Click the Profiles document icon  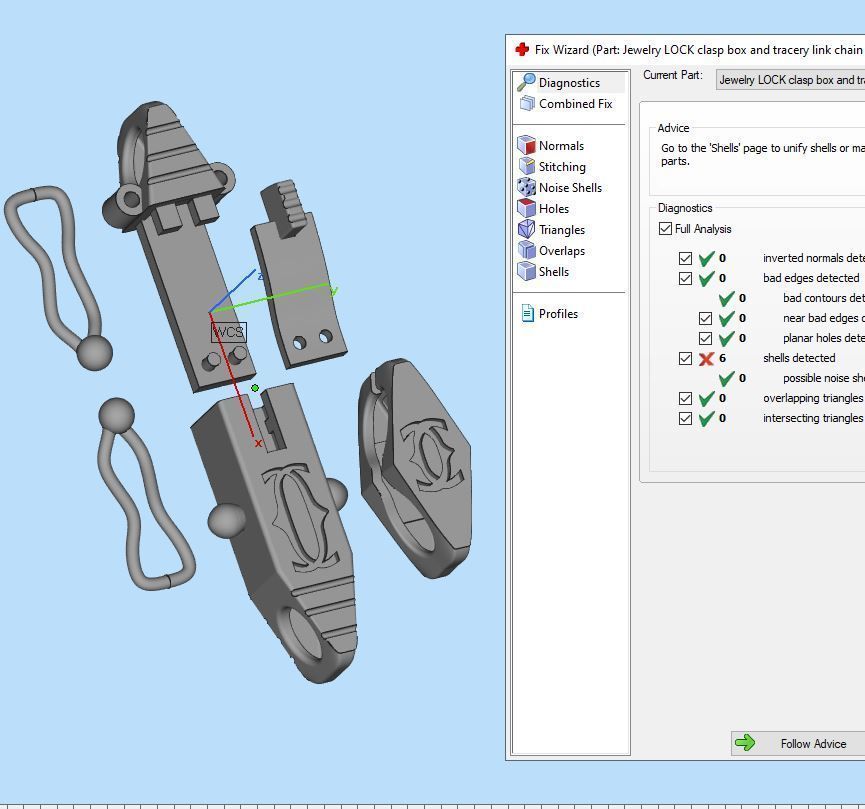point(527,313)
